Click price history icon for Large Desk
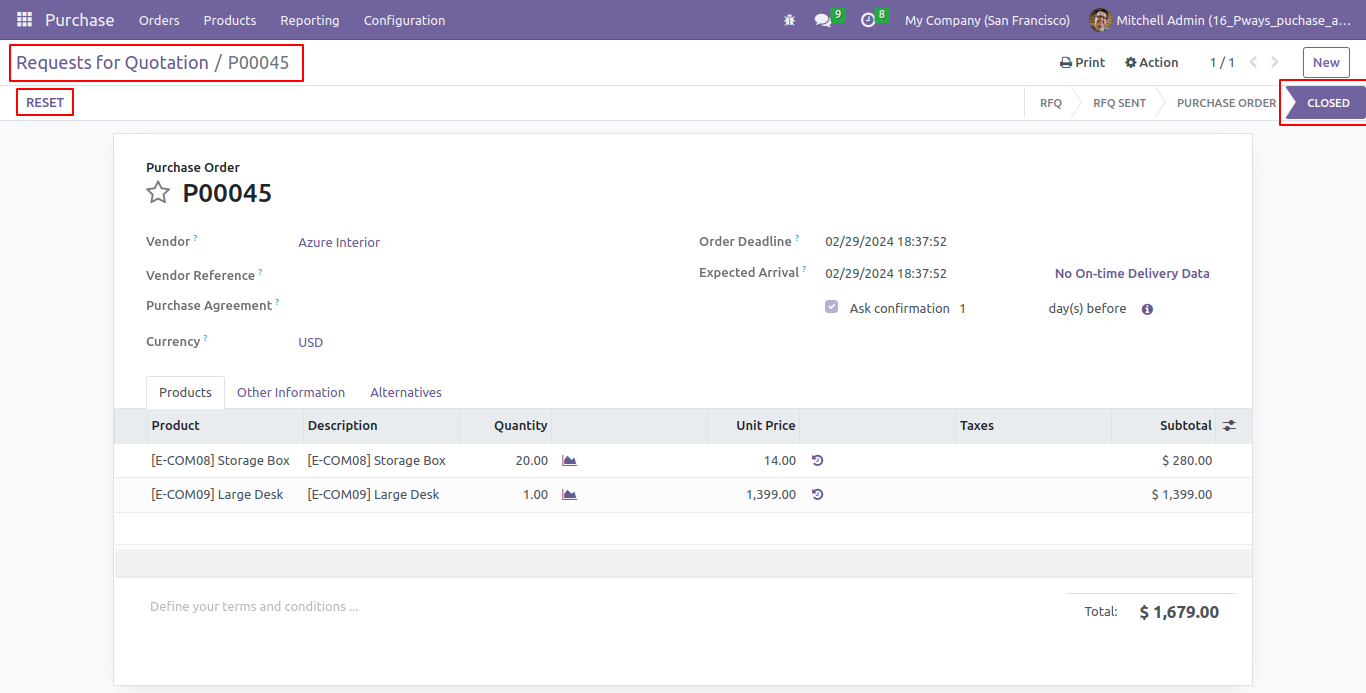Screen dimensions: 1366x693 coord(817,495)
